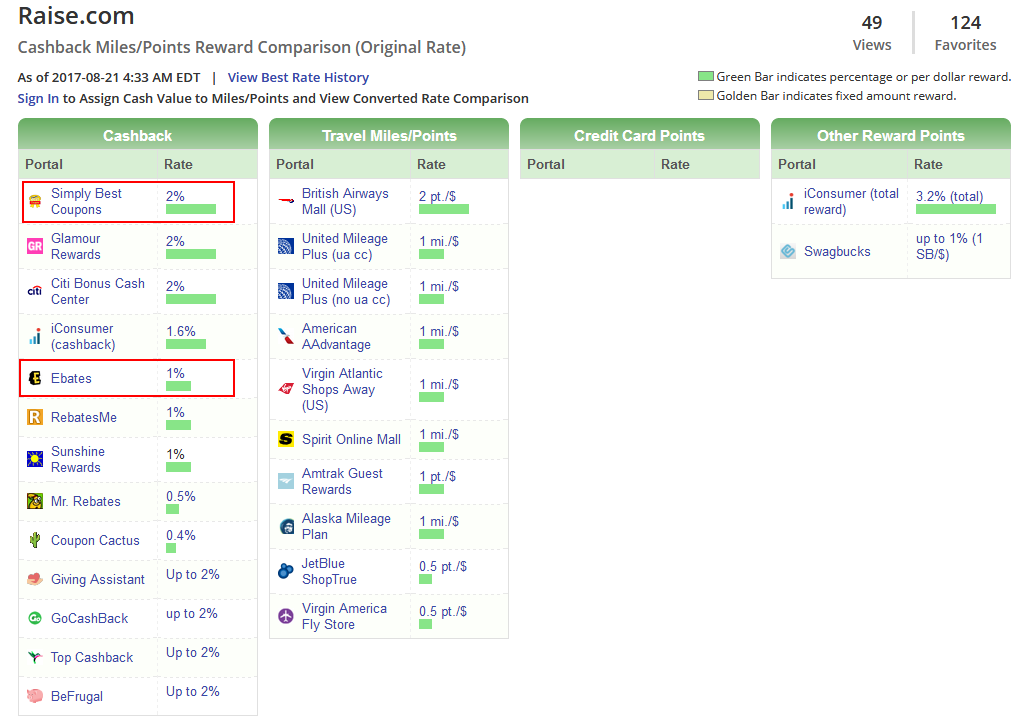The image size is (1026, 720).
Task: Click the Swagbucks logo icon
Action: (x=788, y=251)
